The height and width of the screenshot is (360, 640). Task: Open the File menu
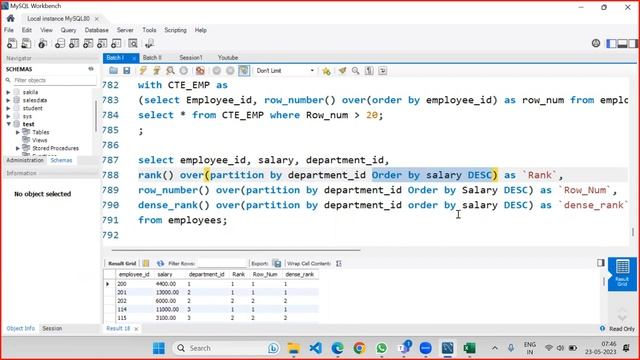pos(9,30)
